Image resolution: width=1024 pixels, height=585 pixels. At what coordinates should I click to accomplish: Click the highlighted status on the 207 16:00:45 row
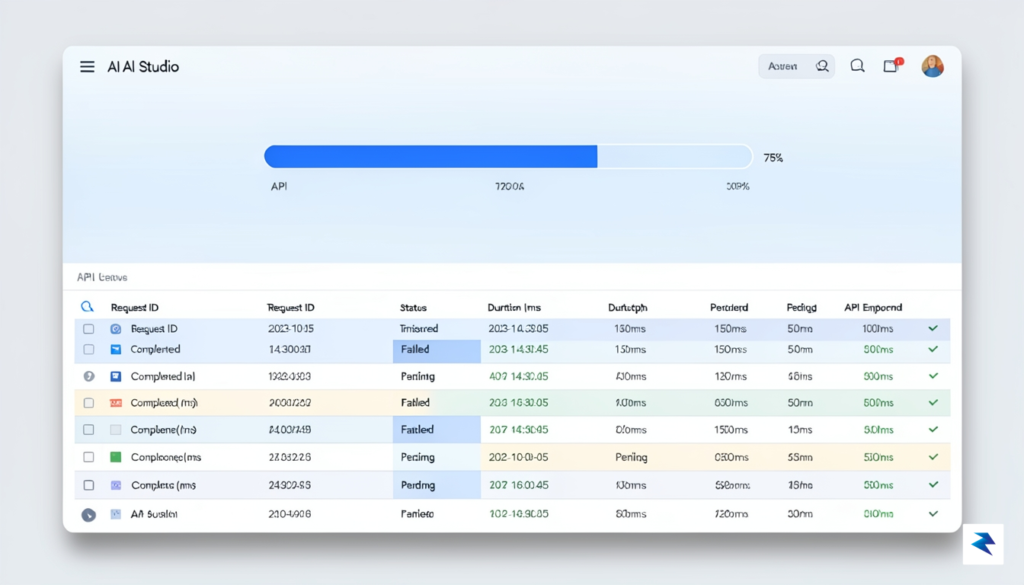pyautogui.click(x=436, y=485)
